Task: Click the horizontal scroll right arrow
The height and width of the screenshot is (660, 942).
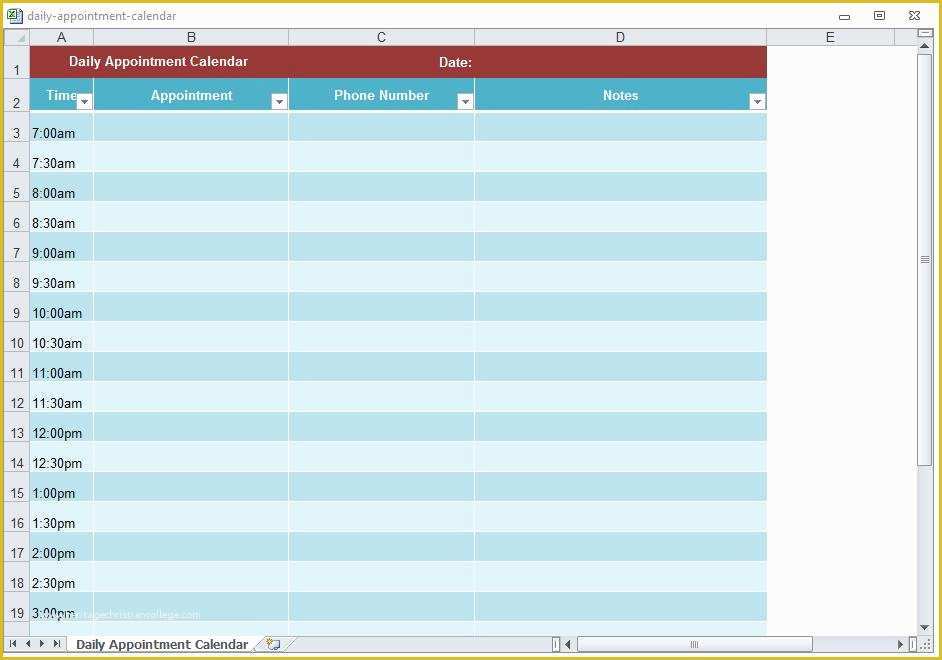Action: 900,644
